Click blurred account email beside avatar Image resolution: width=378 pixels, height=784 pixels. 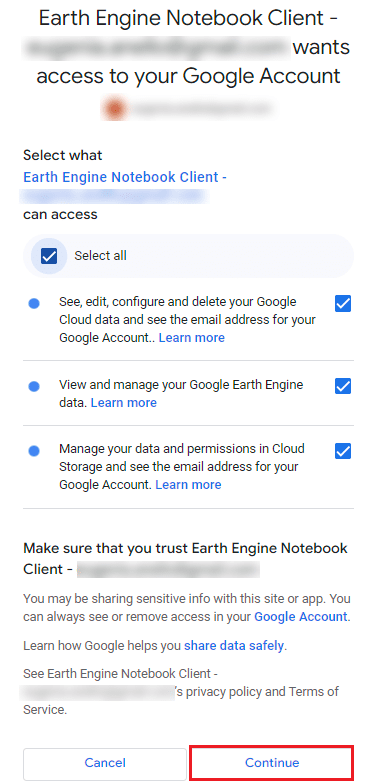[199, 108]
